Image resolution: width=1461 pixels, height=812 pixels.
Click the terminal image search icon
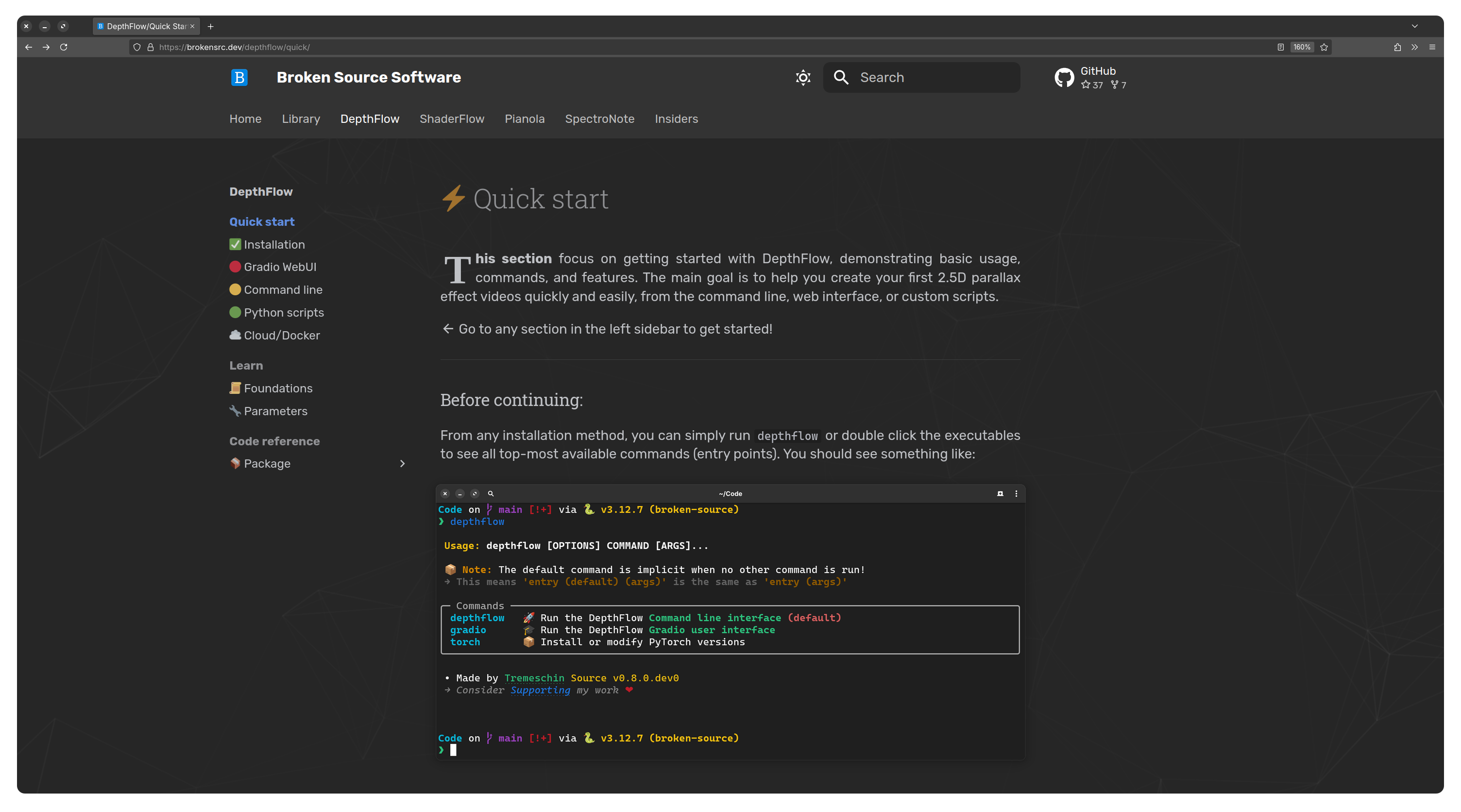(491, 493)
